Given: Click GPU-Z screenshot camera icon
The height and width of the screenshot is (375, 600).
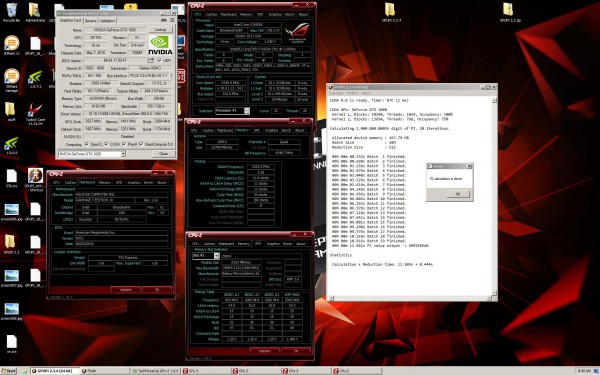Looking at the screenshot, I should (x=164, y=20).
